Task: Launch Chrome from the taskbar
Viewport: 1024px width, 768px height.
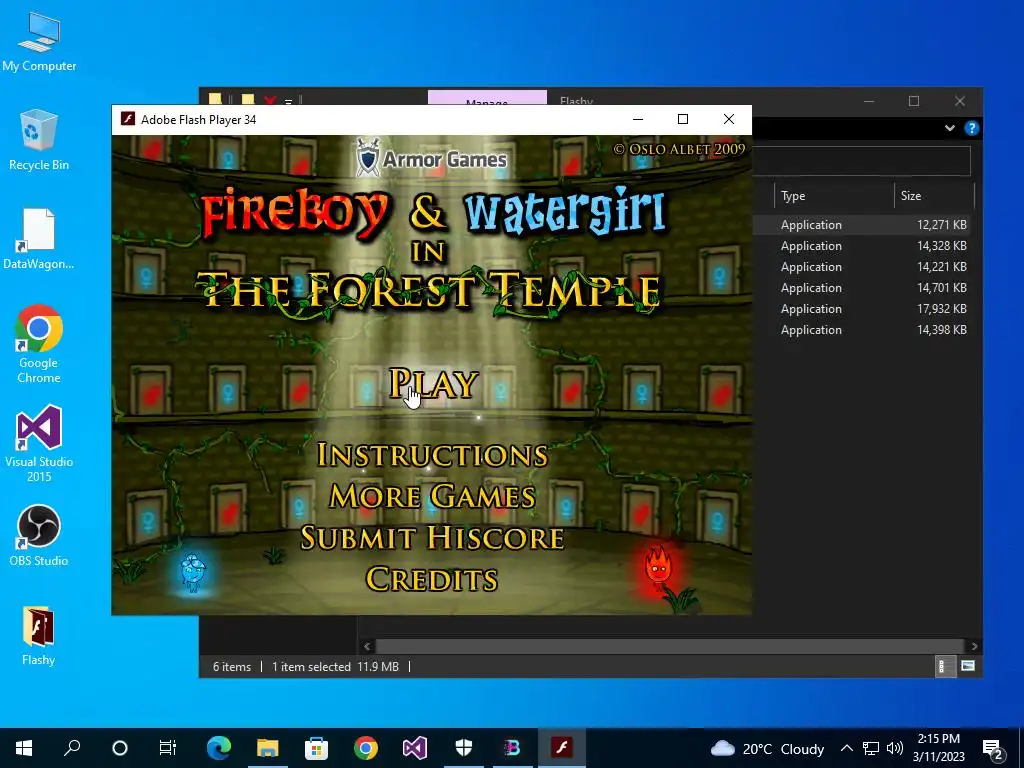Action: tap(366, 748)
